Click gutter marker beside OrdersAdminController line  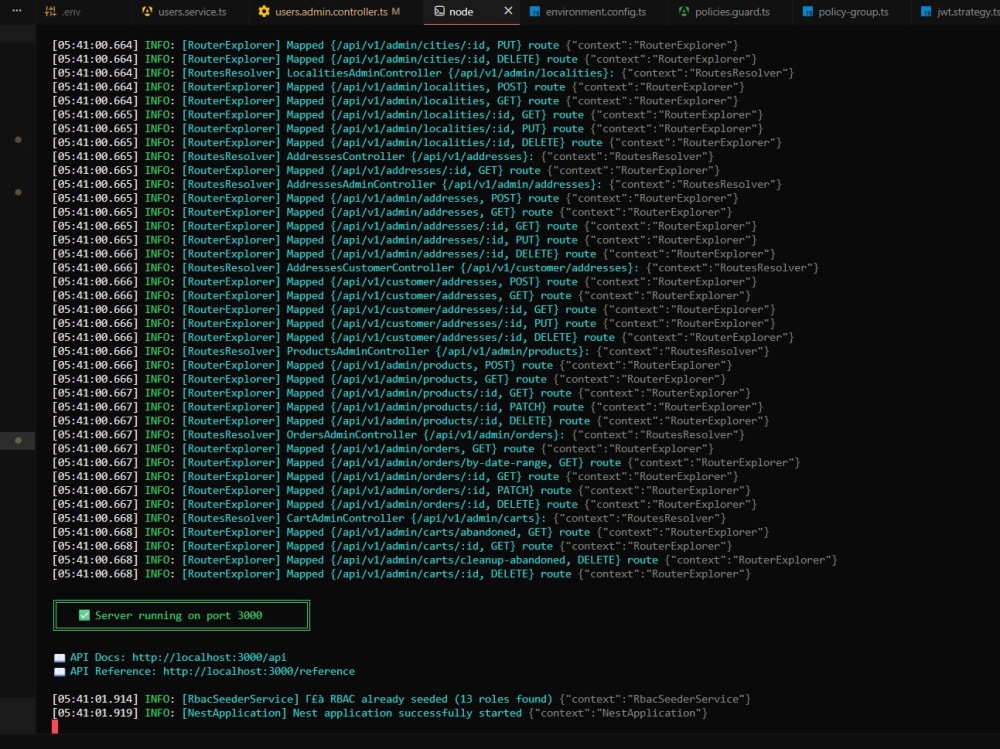(x=18, y=440)
